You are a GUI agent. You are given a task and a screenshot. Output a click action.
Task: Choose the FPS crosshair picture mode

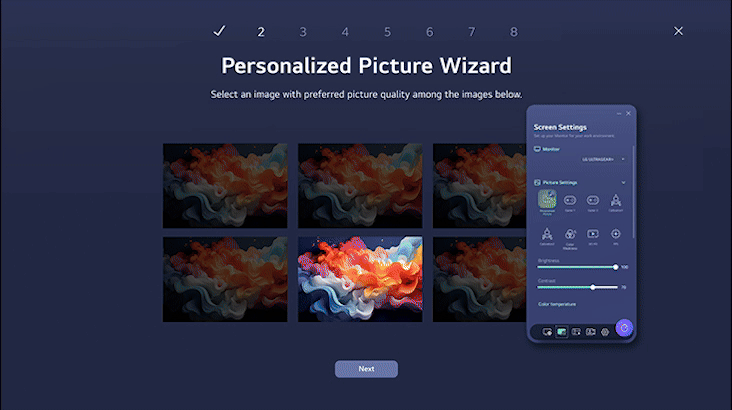[x=616, y=233]
